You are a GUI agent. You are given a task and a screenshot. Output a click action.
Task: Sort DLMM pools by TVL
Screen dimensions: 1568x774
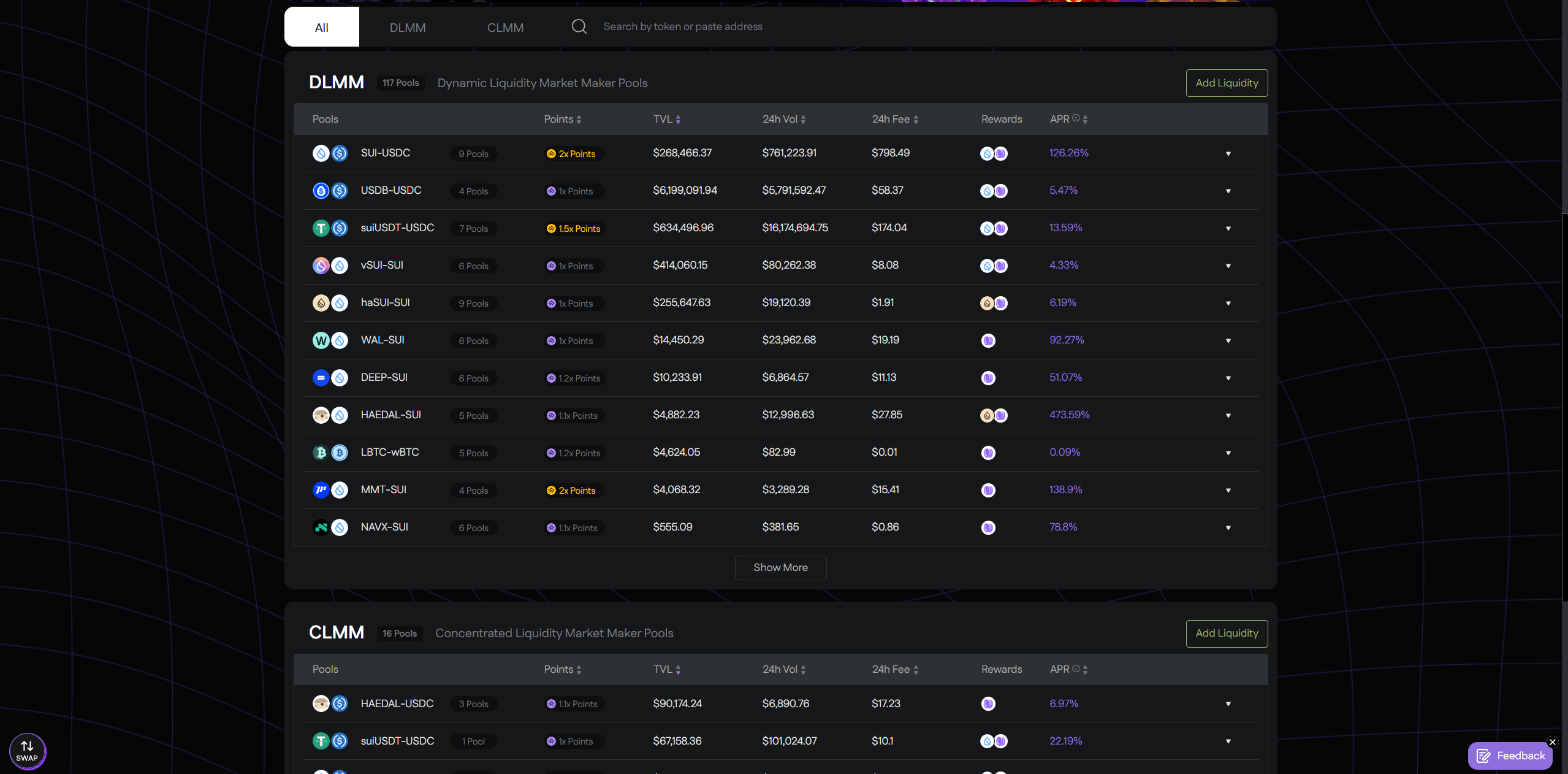click(667, 119)
